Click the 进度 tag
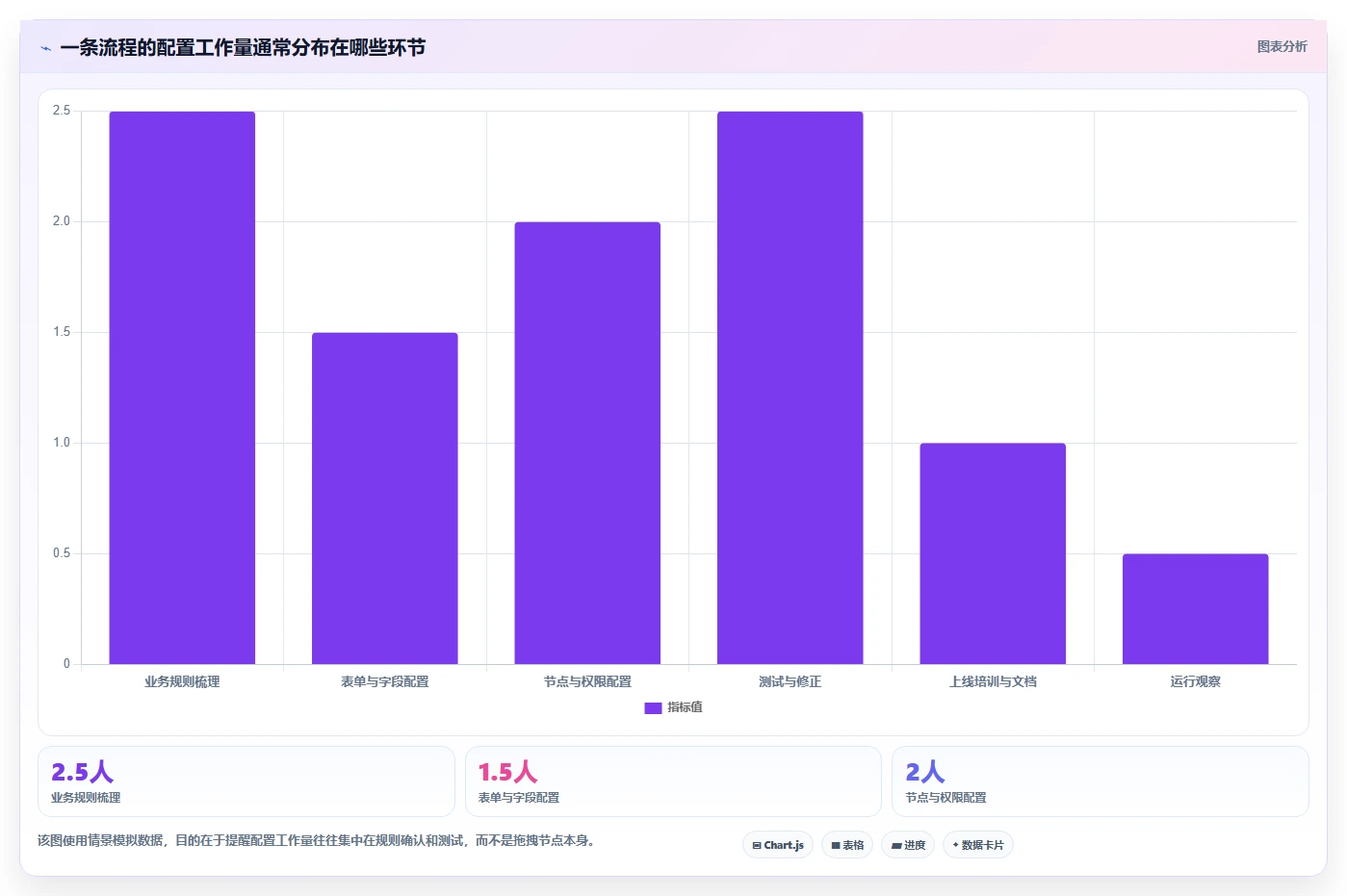This screenshot has width=1347, height=896. click(908, 845)
